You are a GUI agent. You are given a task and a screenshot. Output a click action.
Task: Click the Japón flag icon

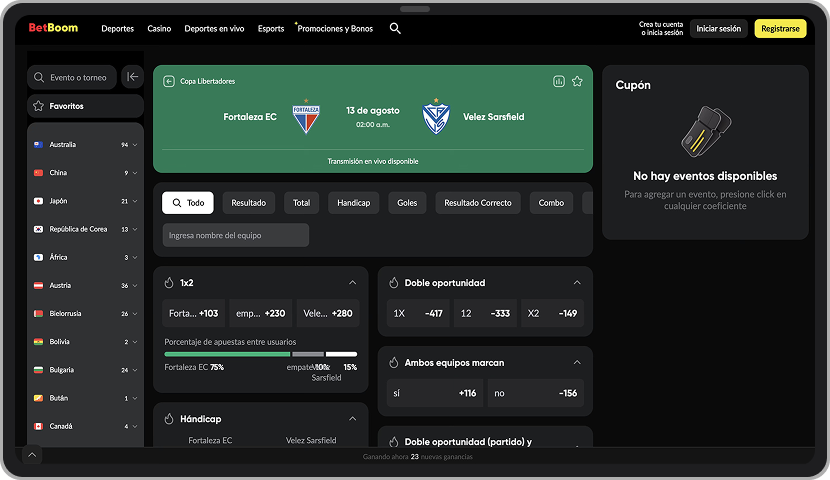(38, 201)
